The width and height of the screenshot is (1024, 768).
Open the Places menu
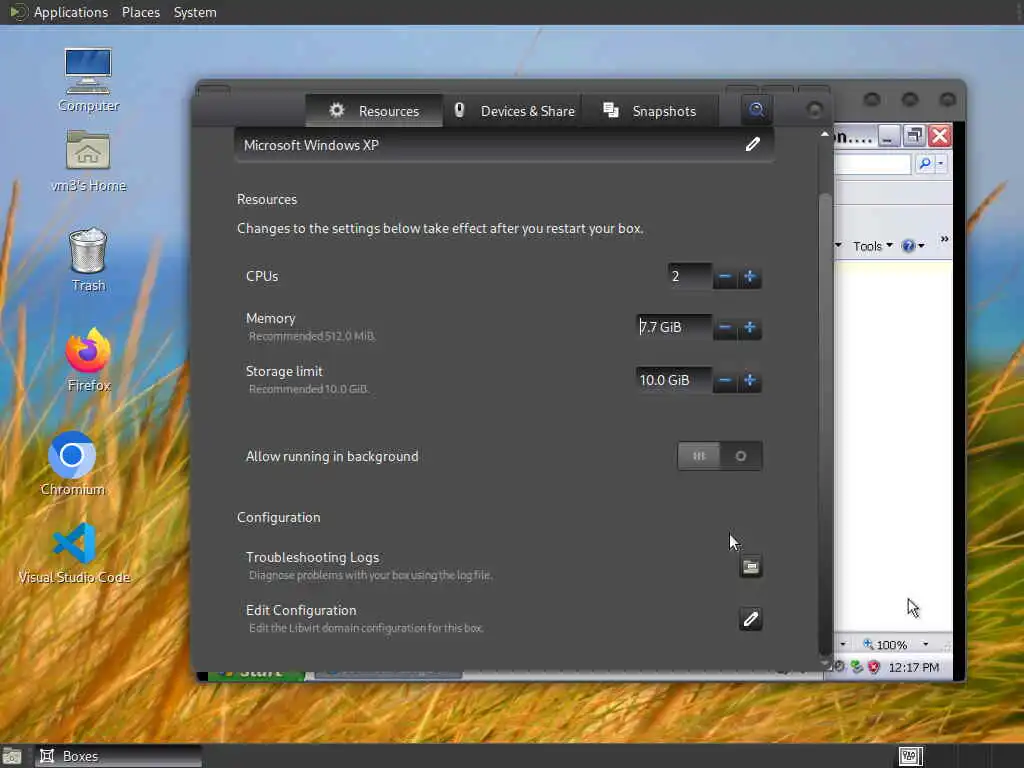(140, 12)
